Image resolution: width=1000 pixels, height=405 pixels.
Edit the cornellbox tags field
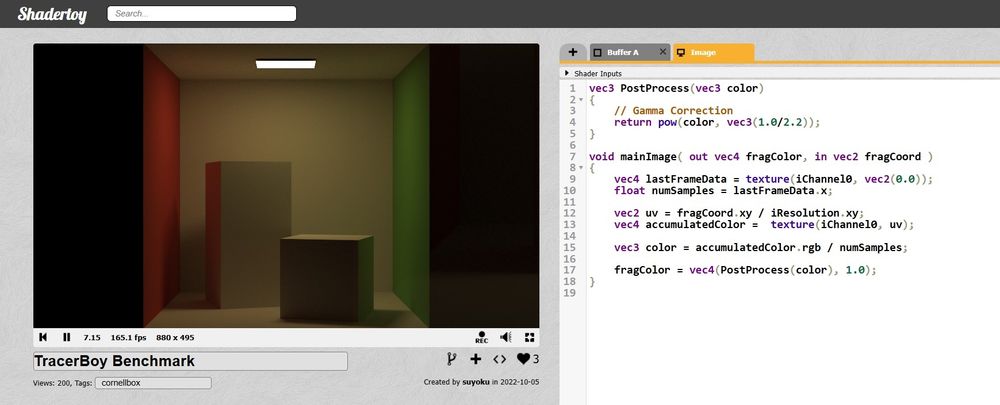click(x=153, y=383)
